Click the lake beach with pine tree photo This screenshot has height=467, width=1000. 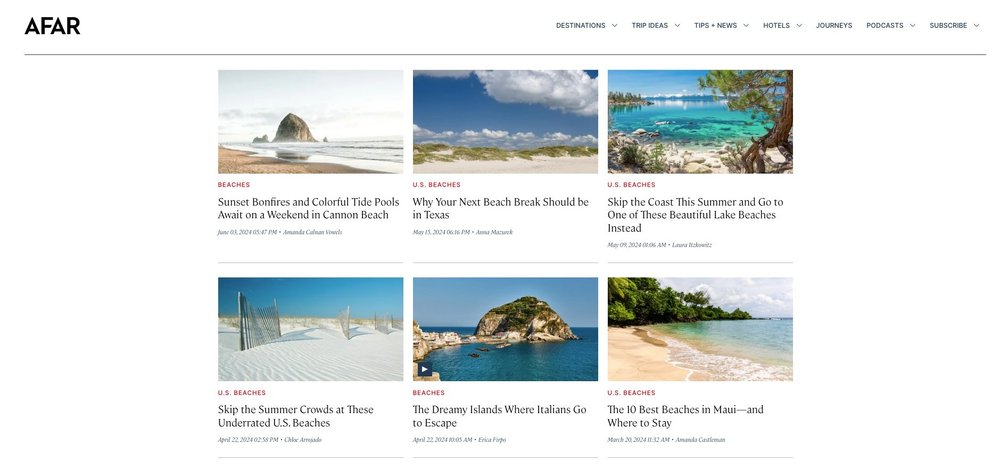[x=700, y=122]
